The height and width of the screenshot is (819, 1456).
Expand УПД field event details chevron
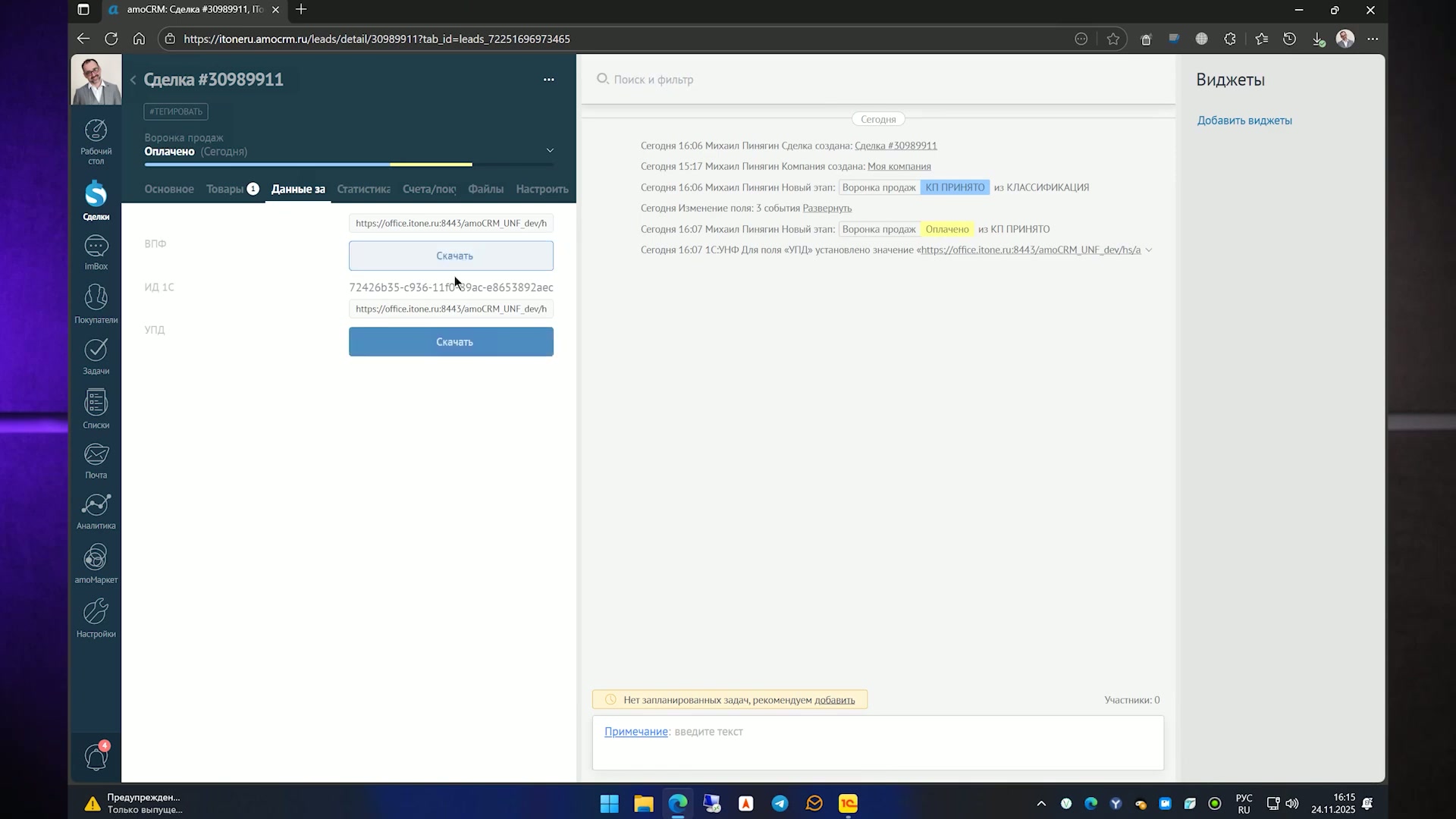point(1149,249)
